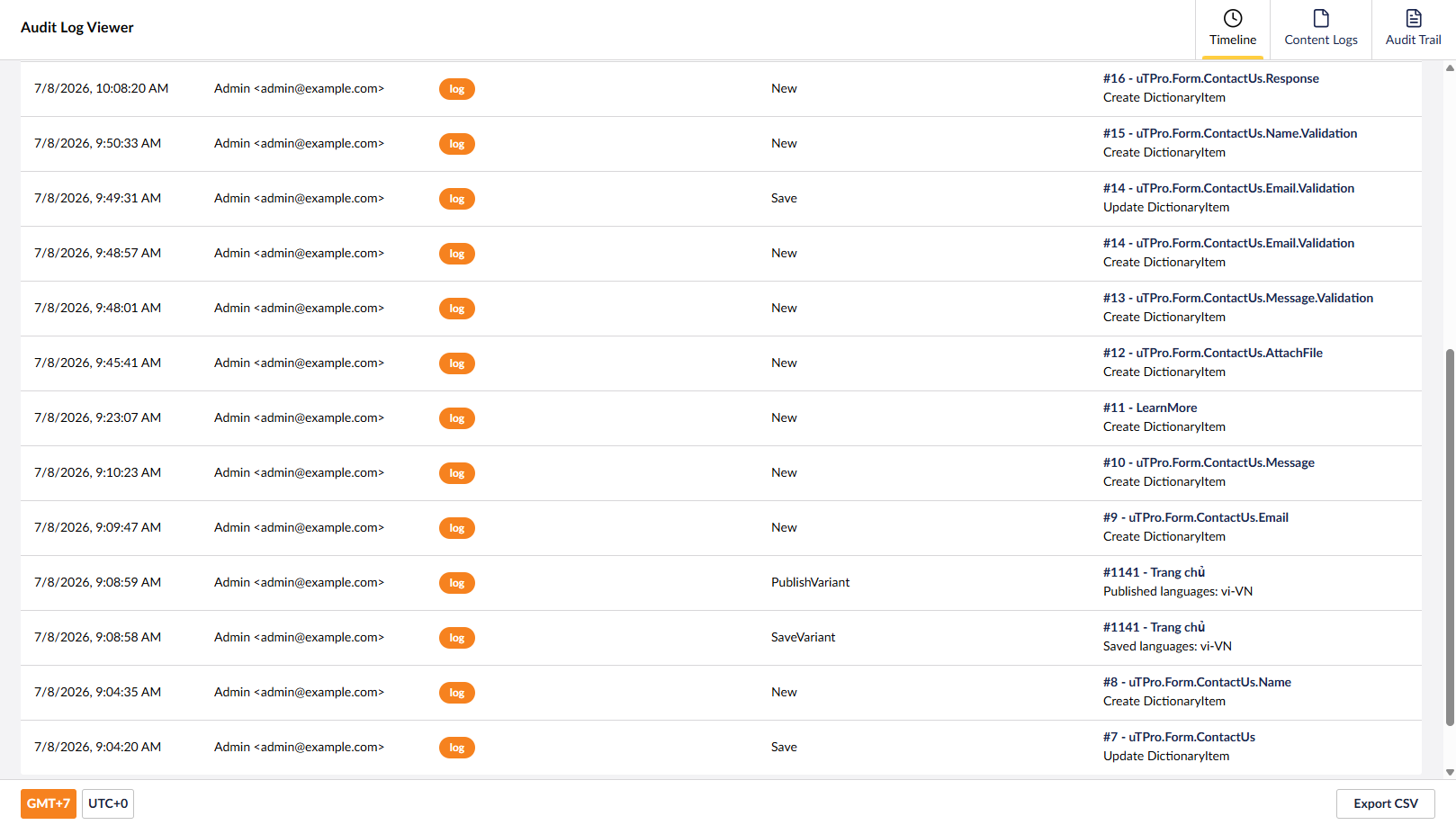Switch to Content Logs tab
The width and height of the screenshot is (1456, 825).
pyautogui.click(x=1320, y=30)
